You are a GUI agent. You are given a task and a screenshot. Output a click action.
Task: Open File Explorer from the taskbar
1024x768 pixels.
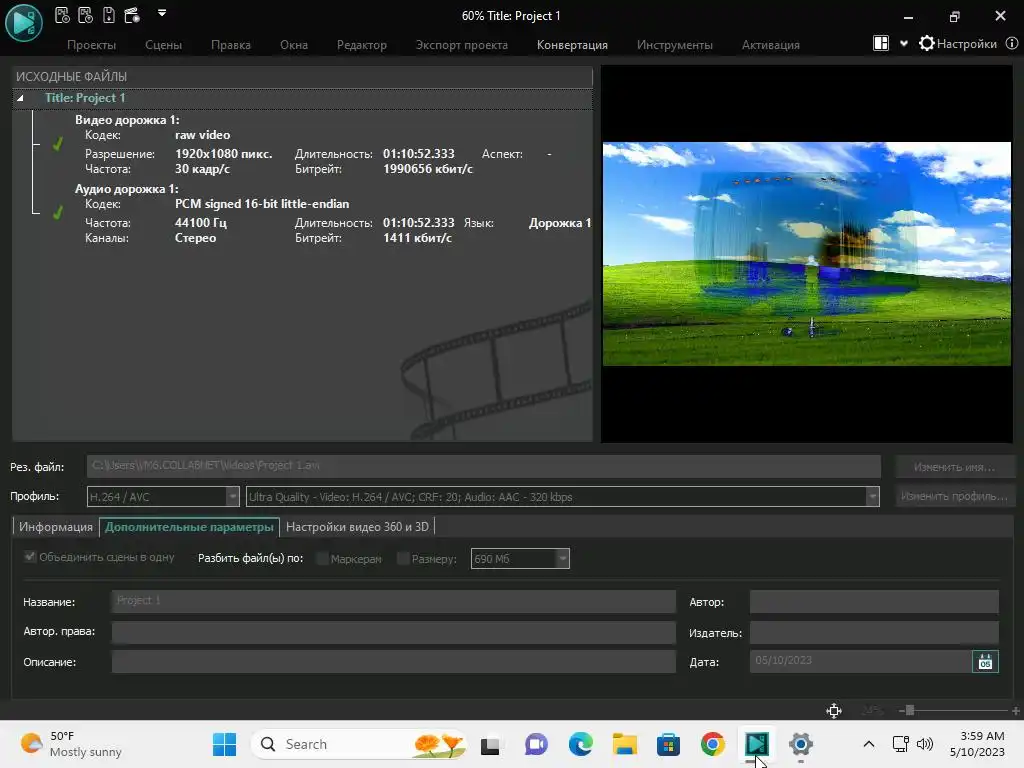click(624, 744)
